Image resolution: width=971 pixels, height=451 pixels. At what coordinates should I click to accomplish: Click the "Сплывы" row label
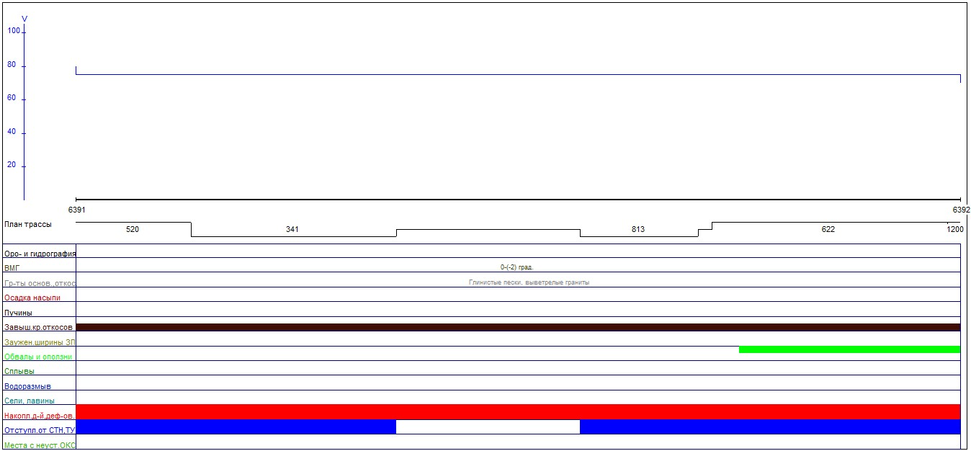19,371
